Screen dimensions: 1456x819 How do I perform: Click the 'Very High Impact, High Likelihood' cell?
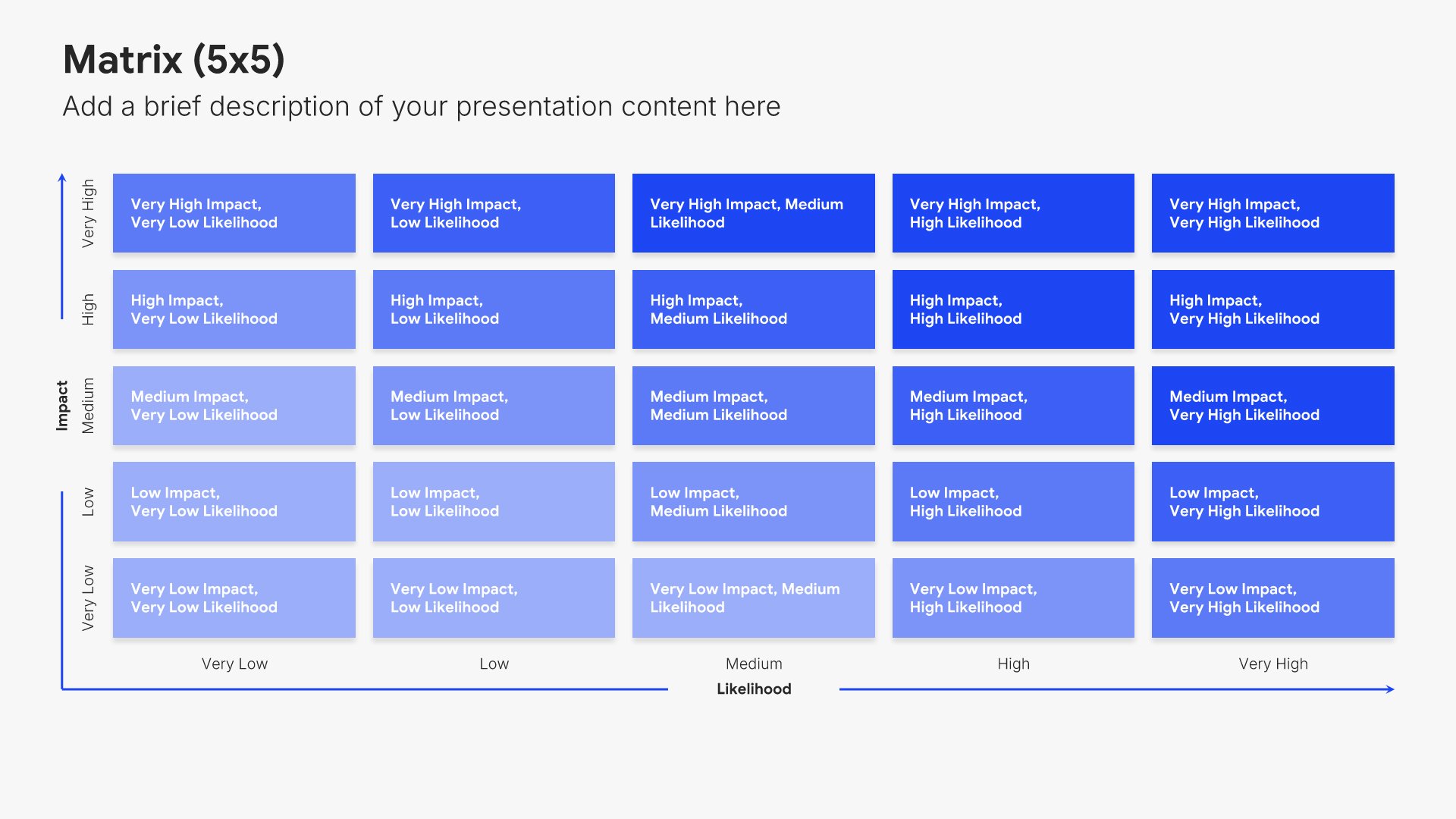1013,213
